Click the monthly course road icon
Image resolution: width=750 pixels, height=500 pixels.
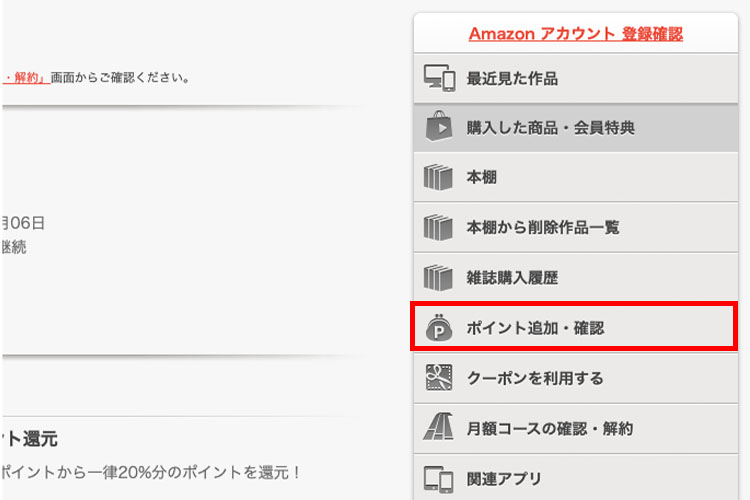(440, 428)
